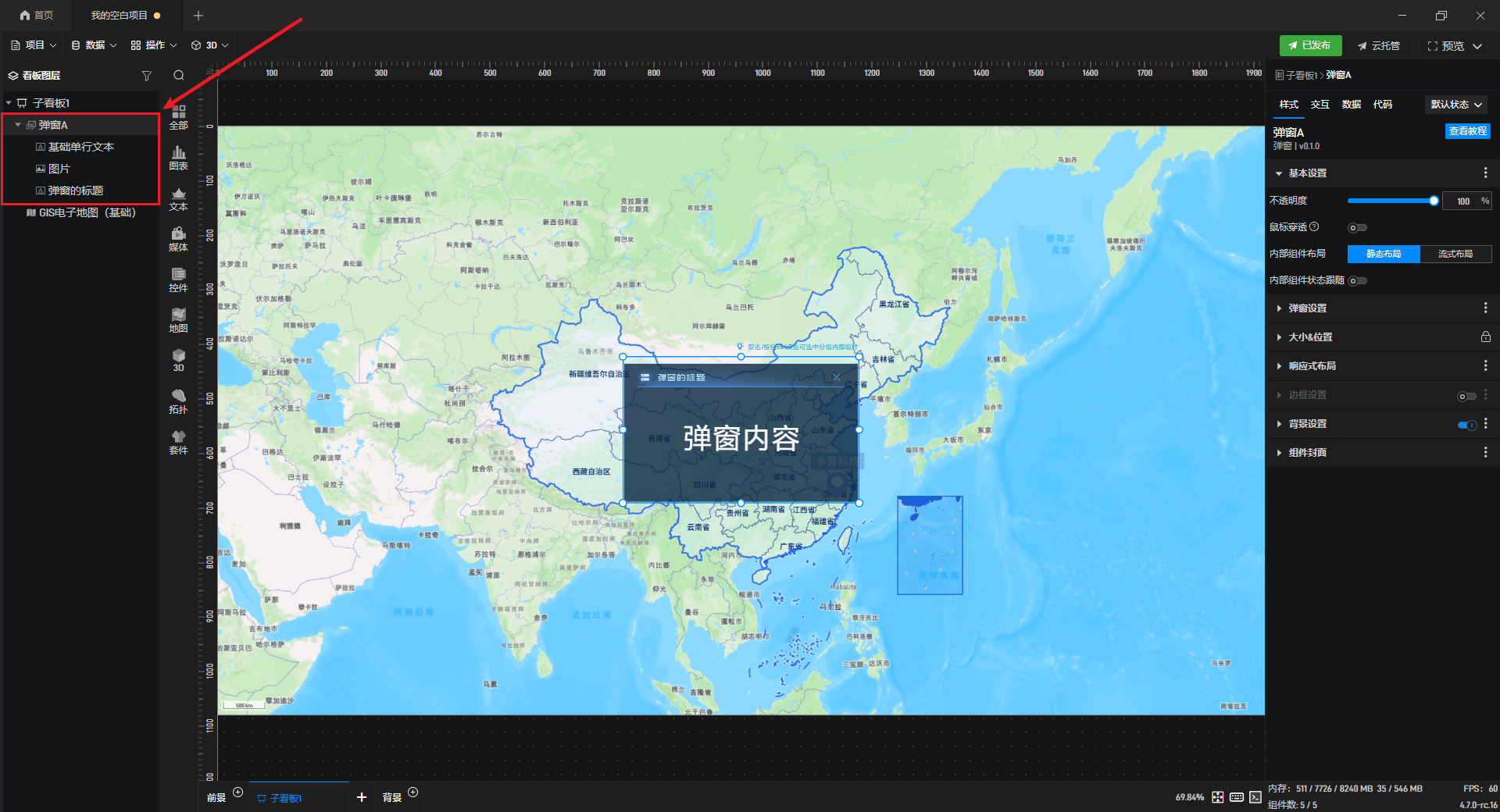Open the 地图 (map) component category
The width and height of the screenshot is (1500, 812).
[x=178, y=320]
